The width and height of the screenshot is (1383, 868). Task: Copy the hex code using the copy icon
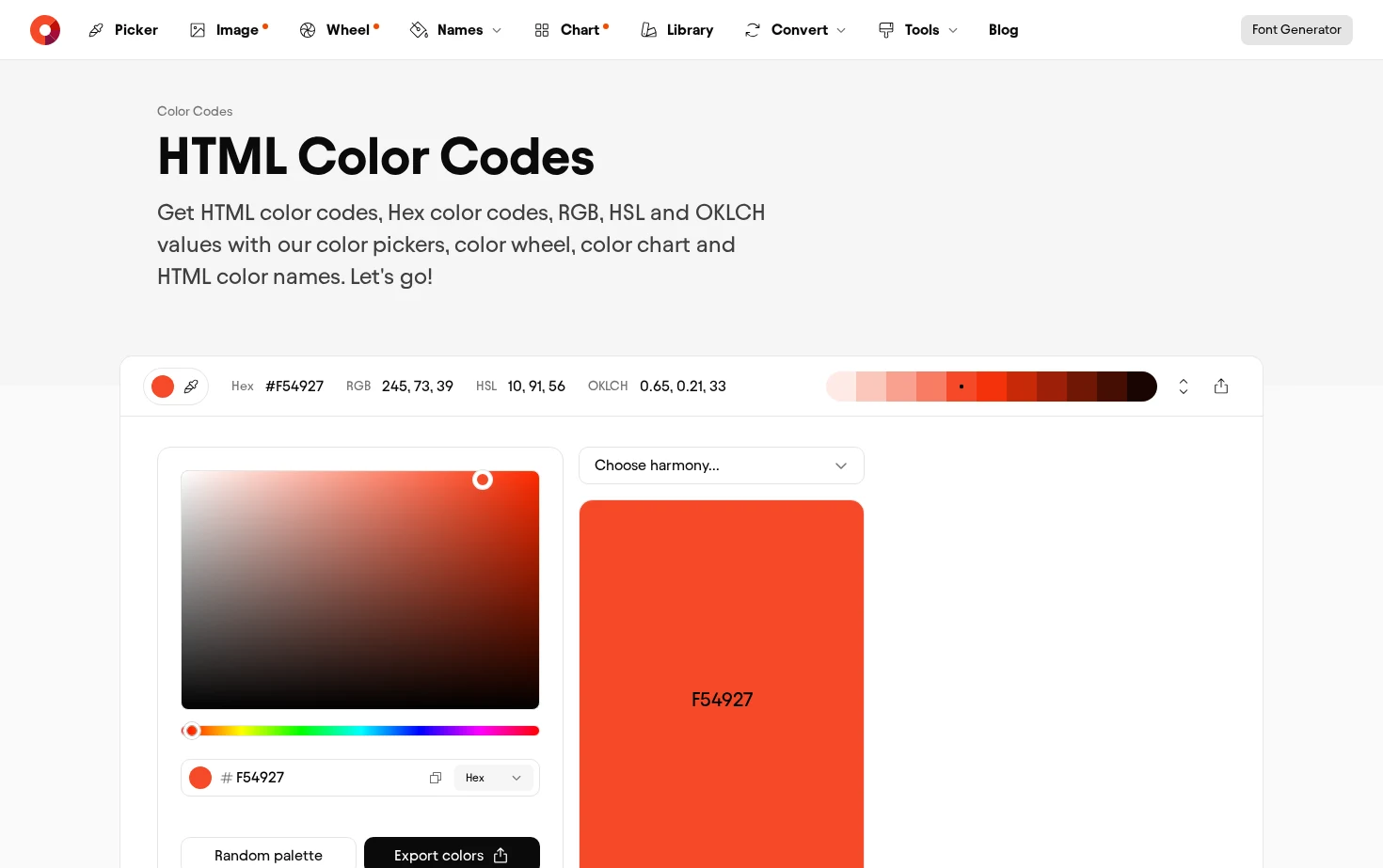pos(436,778)
